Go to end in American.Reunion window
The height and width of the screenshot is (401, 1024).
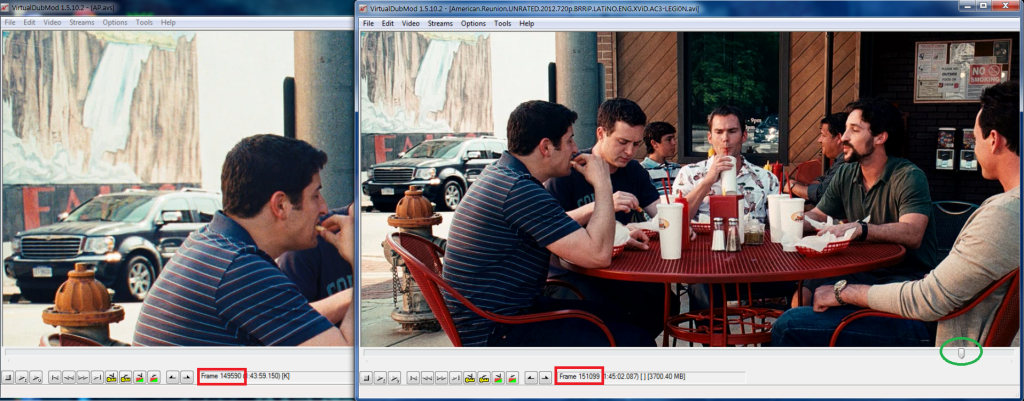click(455, 377)
